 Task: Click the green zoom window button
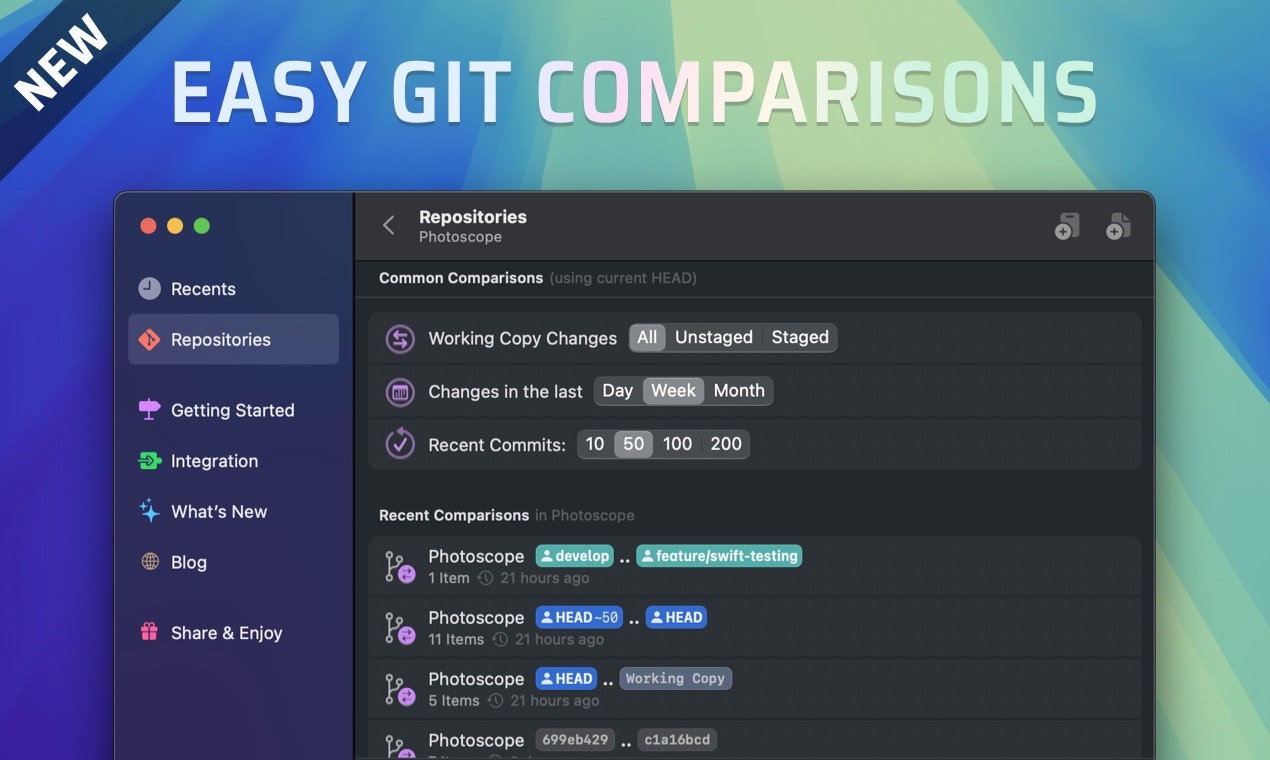pyautogui.click(x=202, y=226)
